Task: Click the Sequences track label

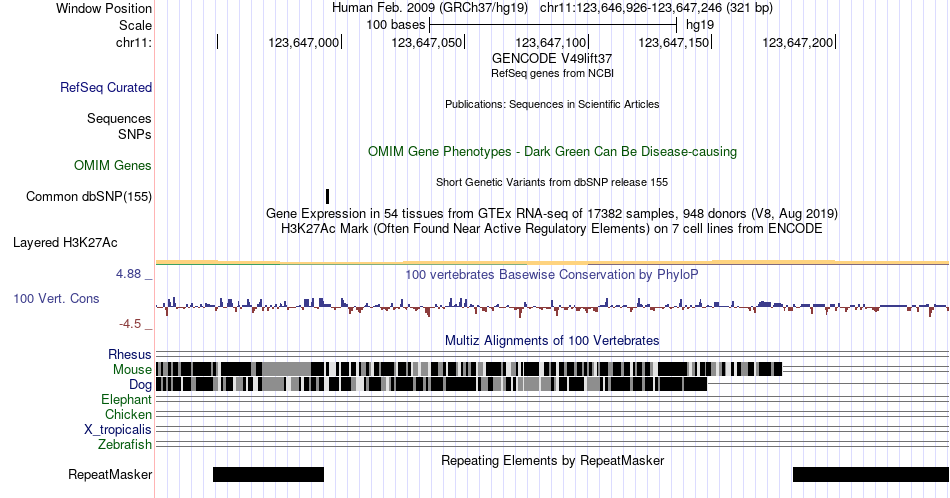Action: tap(119, 118)
